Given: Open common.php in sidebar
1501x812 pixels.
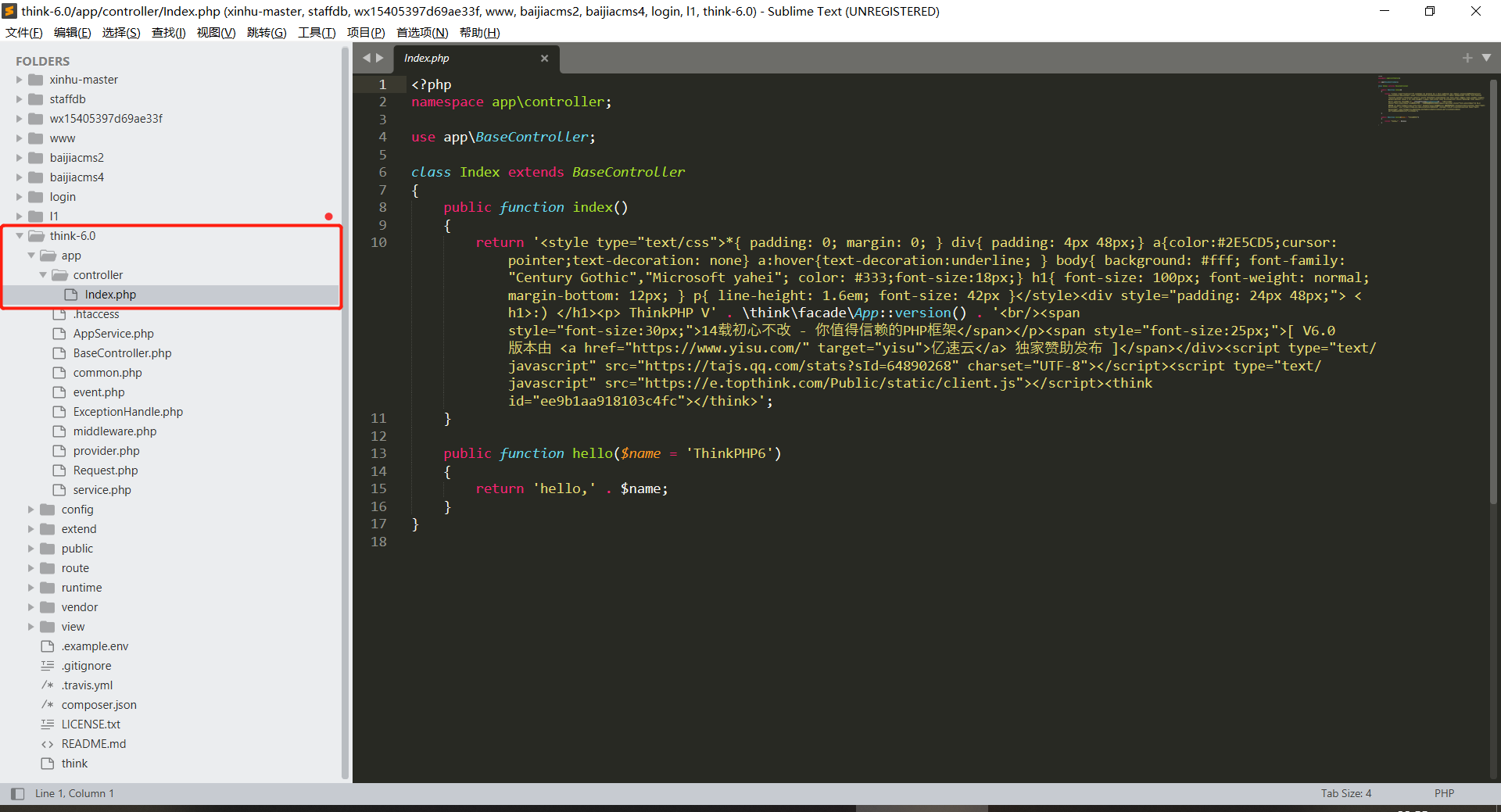Looking at the screenshot, I should pos(107,373).
